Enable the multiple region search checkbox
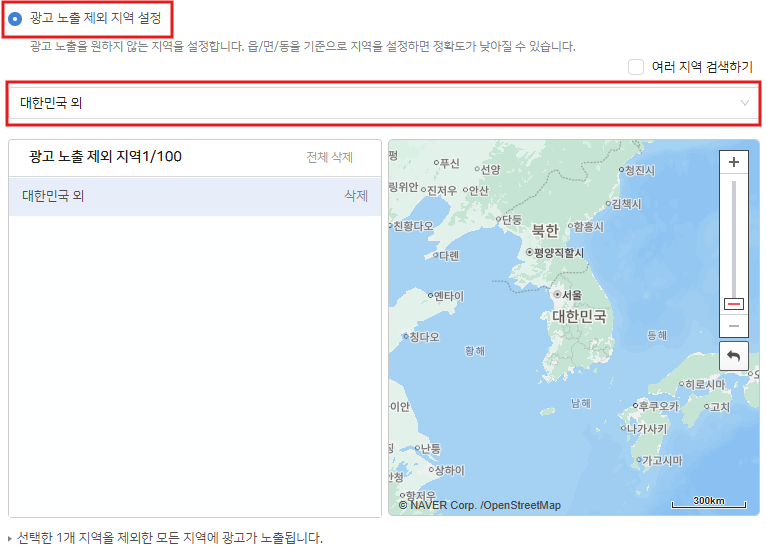This screenshot has height=549, width=766. pyautogui.click(x=636, y=67)
